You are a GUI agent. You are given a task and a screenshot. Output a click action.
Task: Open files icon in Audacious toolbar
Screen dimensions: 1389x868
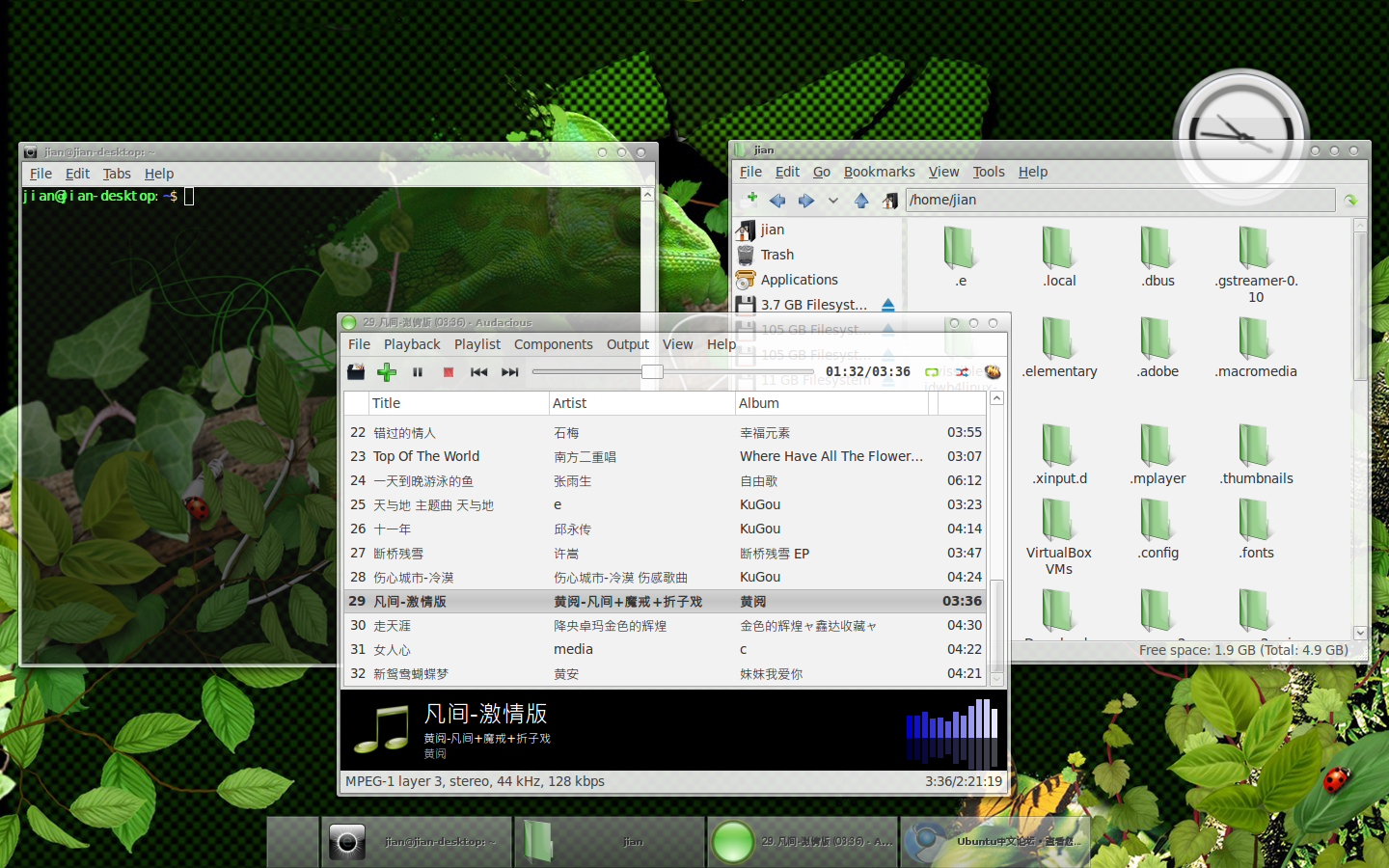click(x=356, y=371)
